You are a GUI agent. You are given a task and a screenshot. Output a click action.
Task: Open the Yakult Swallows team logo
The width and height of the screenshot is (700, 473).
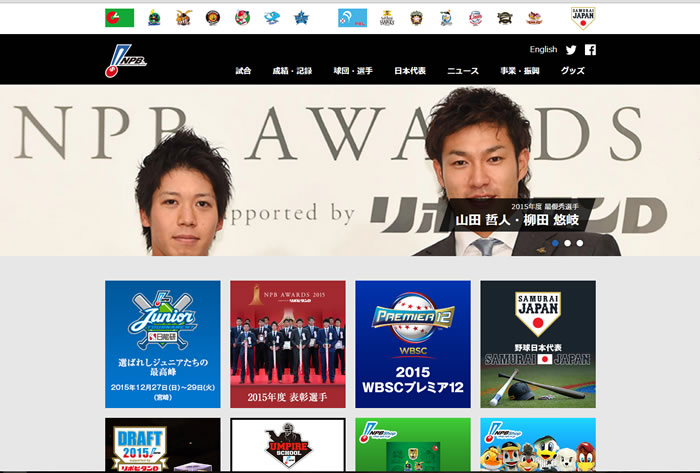point(154,18)
